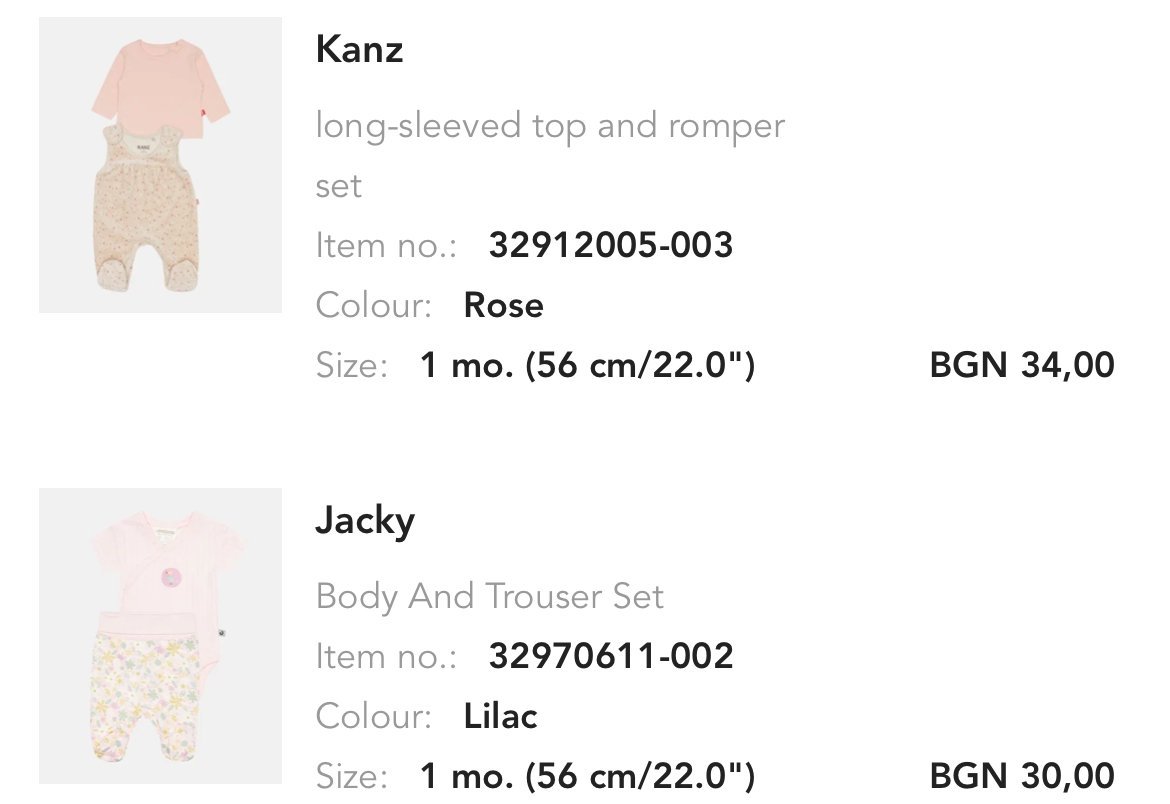1170x804 pixels.
Task: Click the Rose colour value
Action: coord(504,305)
